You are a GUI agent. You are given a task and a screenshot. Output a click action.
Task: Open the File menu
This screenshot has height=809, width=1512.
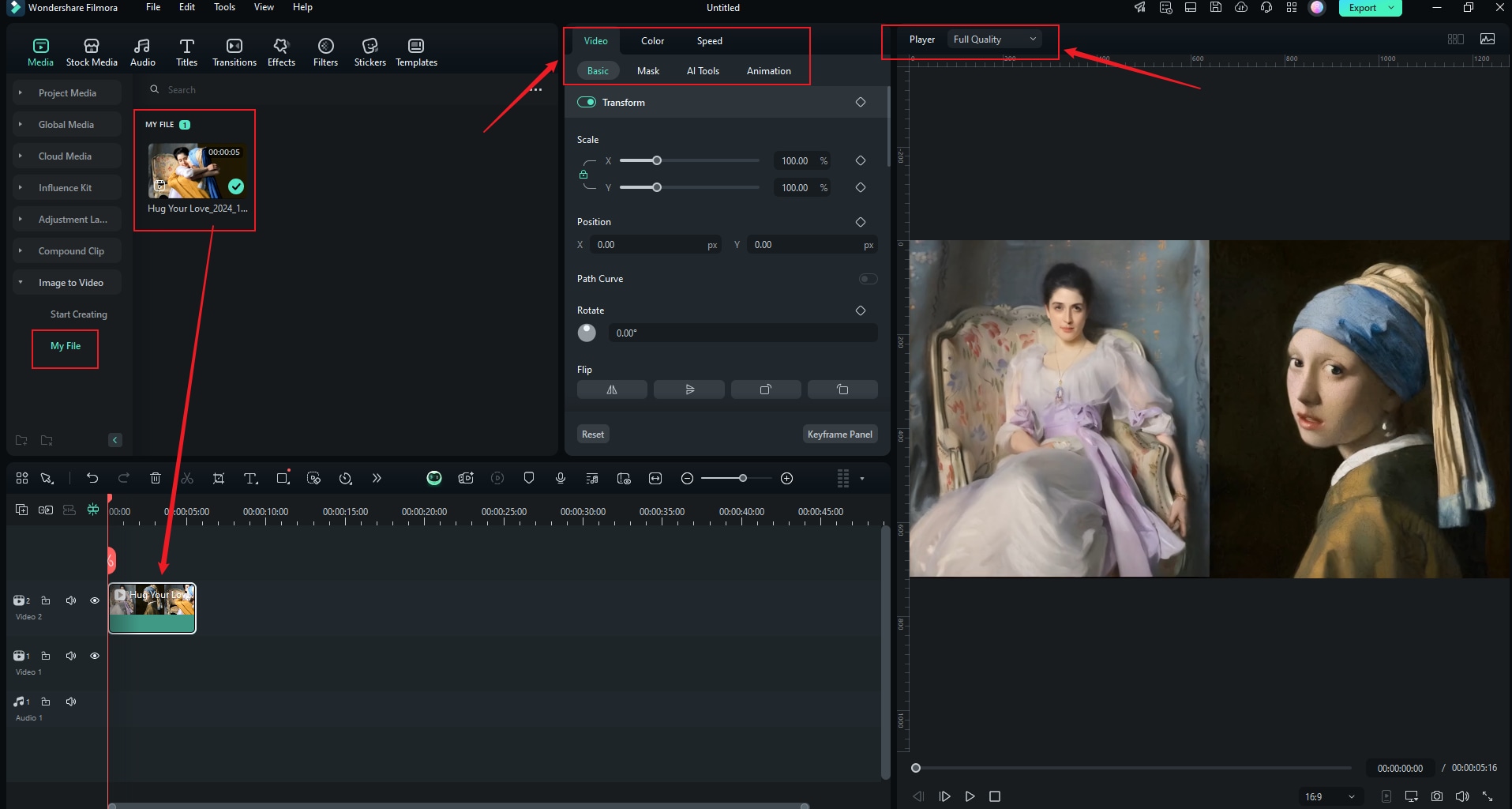pos(153,7)
